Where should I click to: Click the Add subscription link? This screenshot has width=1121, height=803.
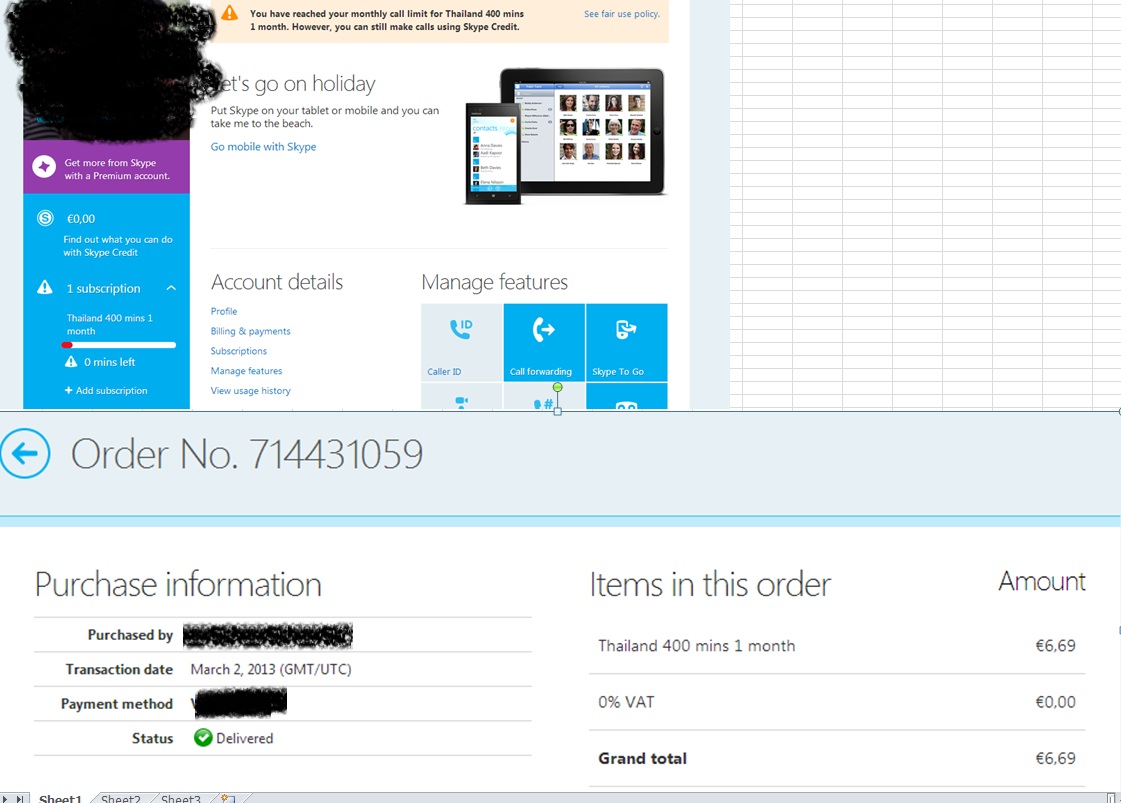106,390
